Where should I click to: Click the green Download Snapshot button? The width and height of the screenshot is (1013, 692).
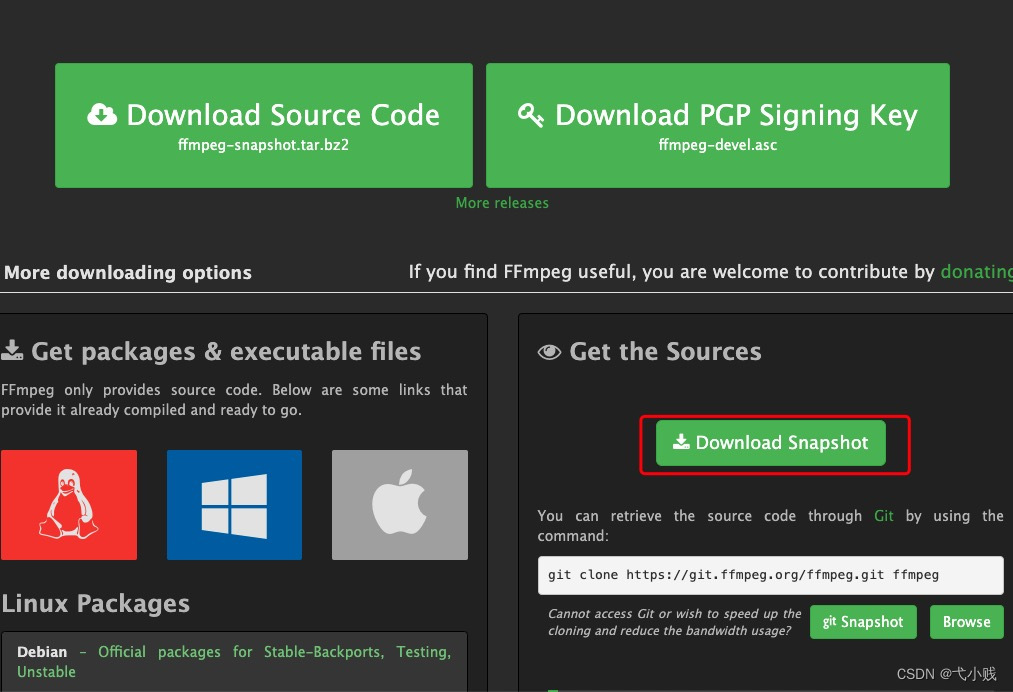(x=771, y=443)
